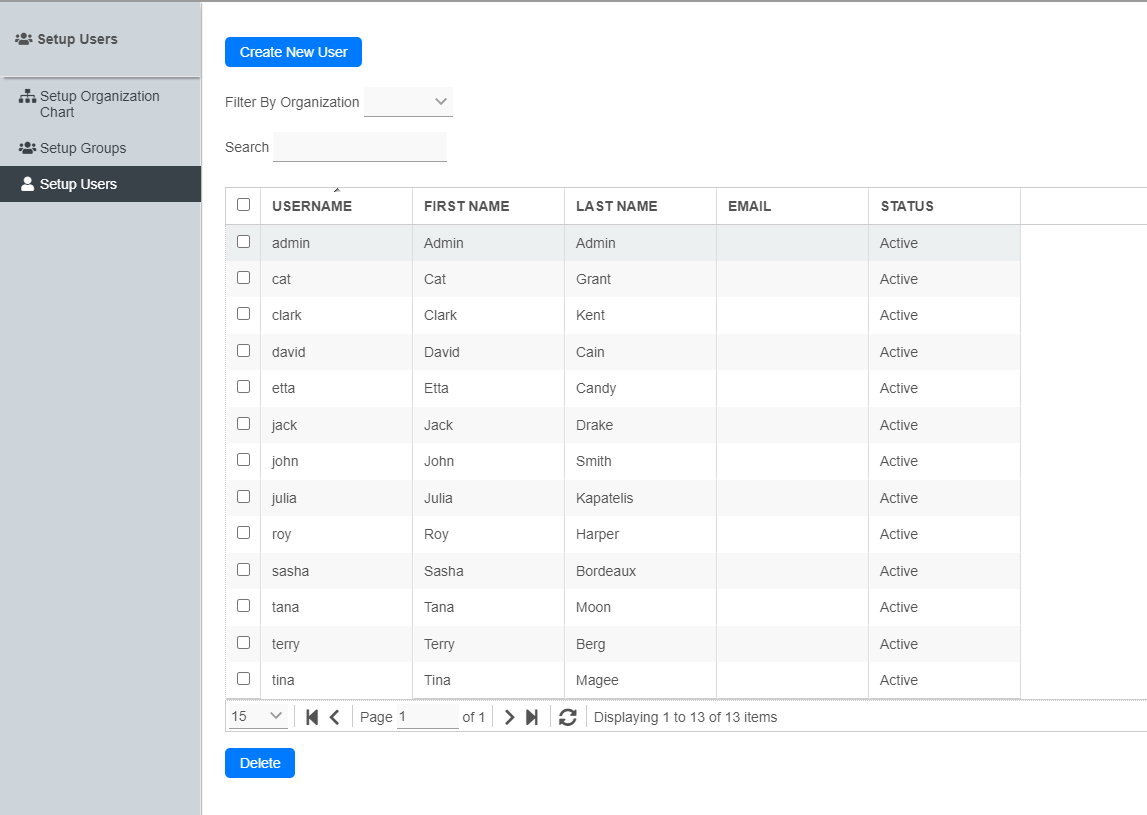Go to first page of user list
The height and width of the screenshot is (815, 1147).
coord(312,717)
